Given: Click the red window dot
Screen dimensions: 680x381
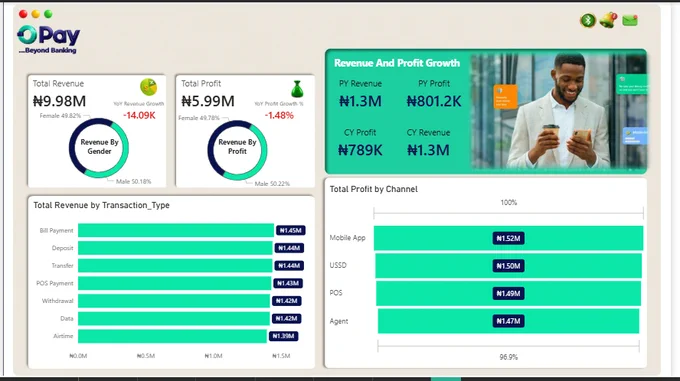Looking at the screenshot, I should pos(23,14).
